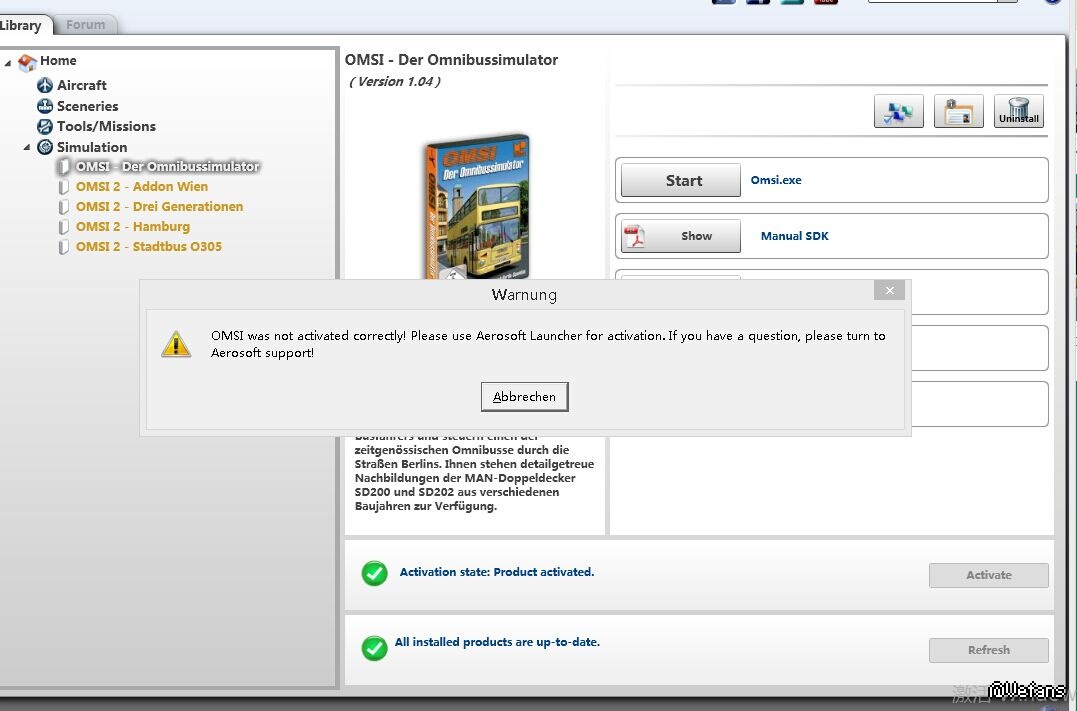Open the Tools/Missions category
This screenshot has height=711, width=1077.
coord(106,126)
